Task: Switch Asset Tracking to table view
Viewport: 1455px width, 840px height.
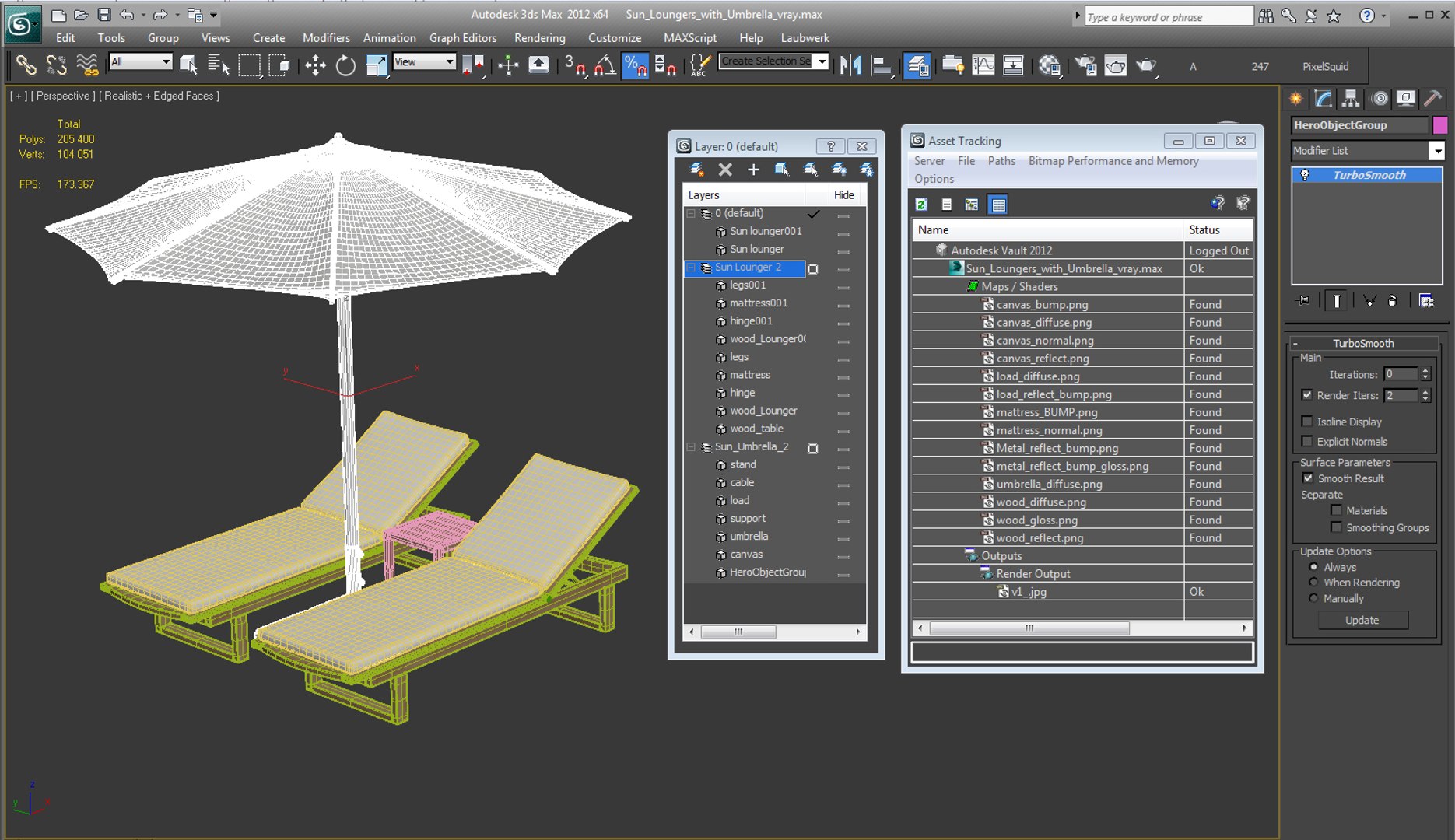Action: pyautogui.click(x=998, y=205)
